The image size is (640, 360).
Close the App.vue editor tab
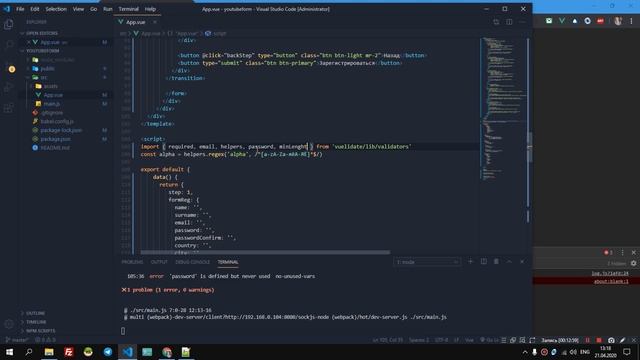click(155, 22)
